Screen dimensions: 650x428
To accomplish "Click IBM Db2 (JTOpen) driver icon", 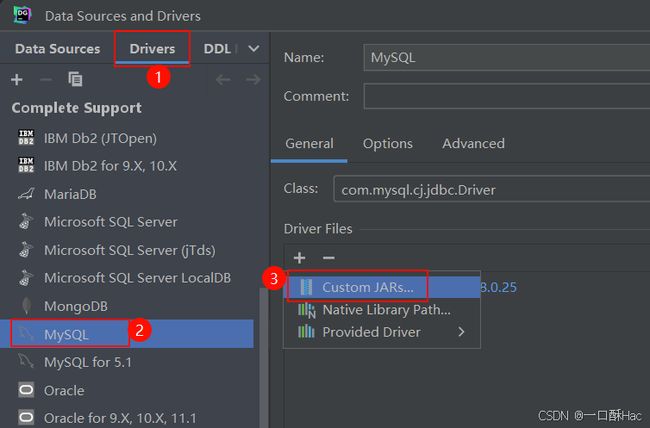I will [26, 138].
